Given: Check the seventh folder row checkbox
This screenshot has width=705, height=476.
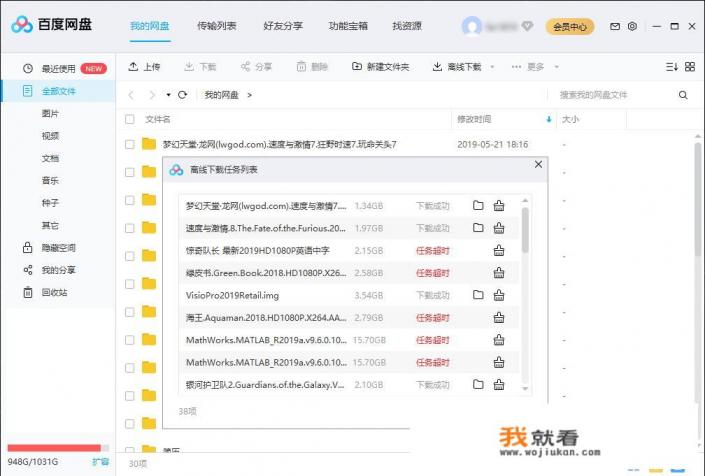Looking at the screenshot, I should [x=129, y=312].
